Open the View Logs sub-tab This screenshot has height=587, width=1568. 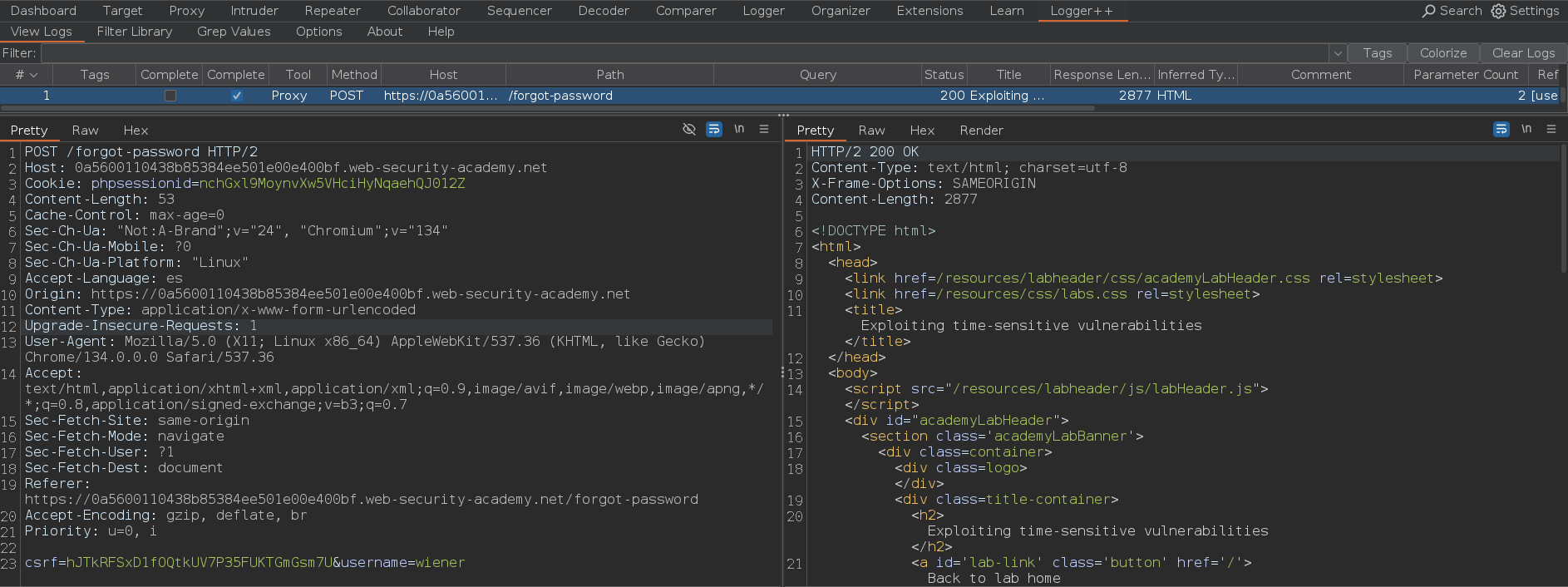[42, 32]
